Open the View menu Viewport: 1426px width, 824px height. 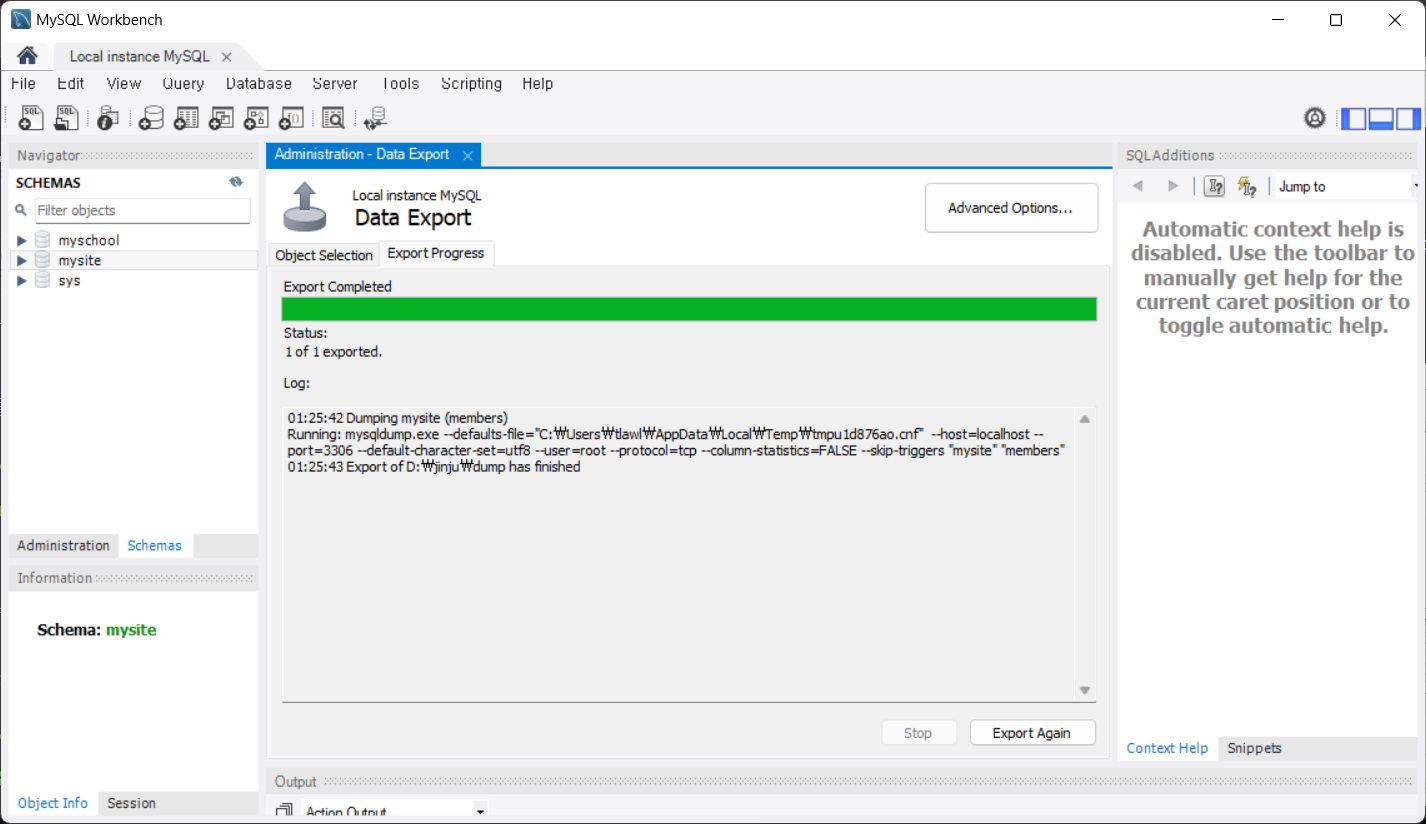(x=124, y=84)
